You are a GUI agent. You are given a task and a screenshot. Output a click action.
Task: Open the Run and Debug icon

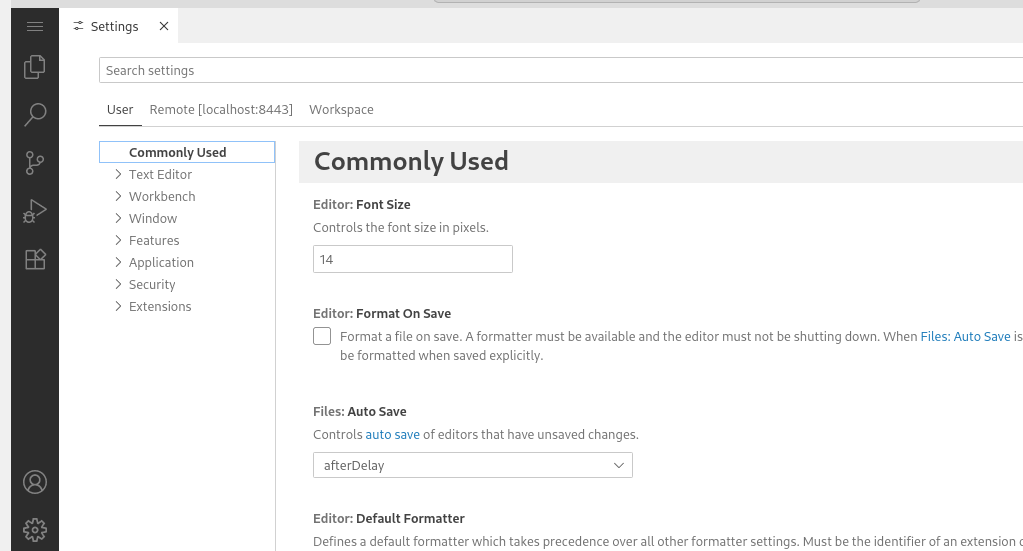(35, 211)
